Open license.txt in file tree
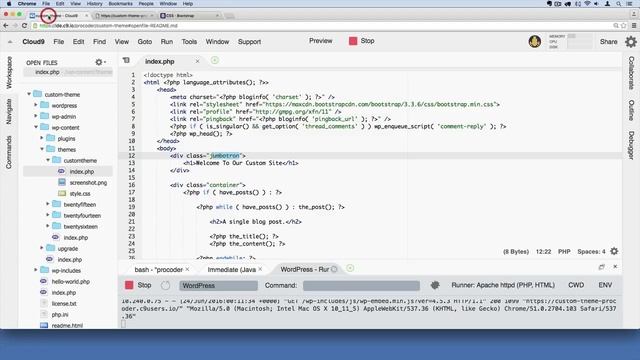The height and width of the screenshot is (360, 640). coord(64,304)
